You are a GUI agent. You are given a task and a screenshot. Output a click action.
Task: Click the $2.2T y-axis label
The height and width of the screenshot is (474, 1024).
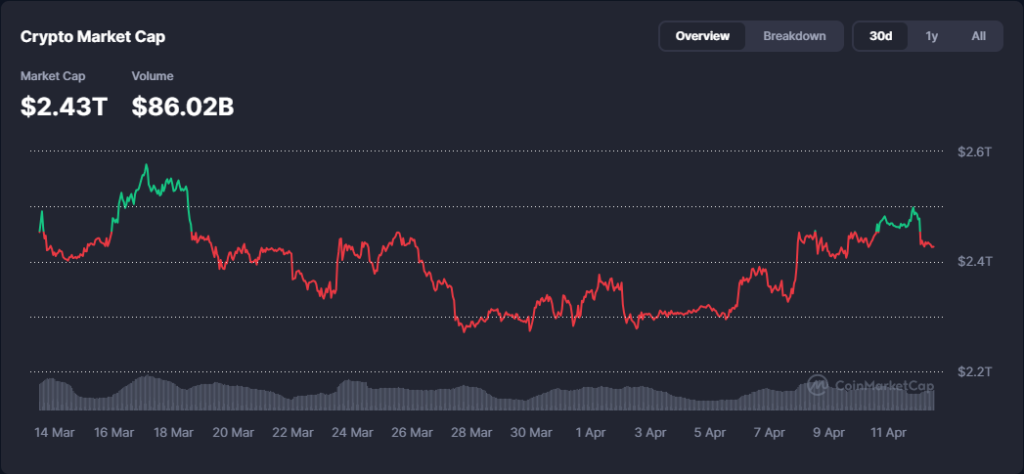(x=974, y=371)
